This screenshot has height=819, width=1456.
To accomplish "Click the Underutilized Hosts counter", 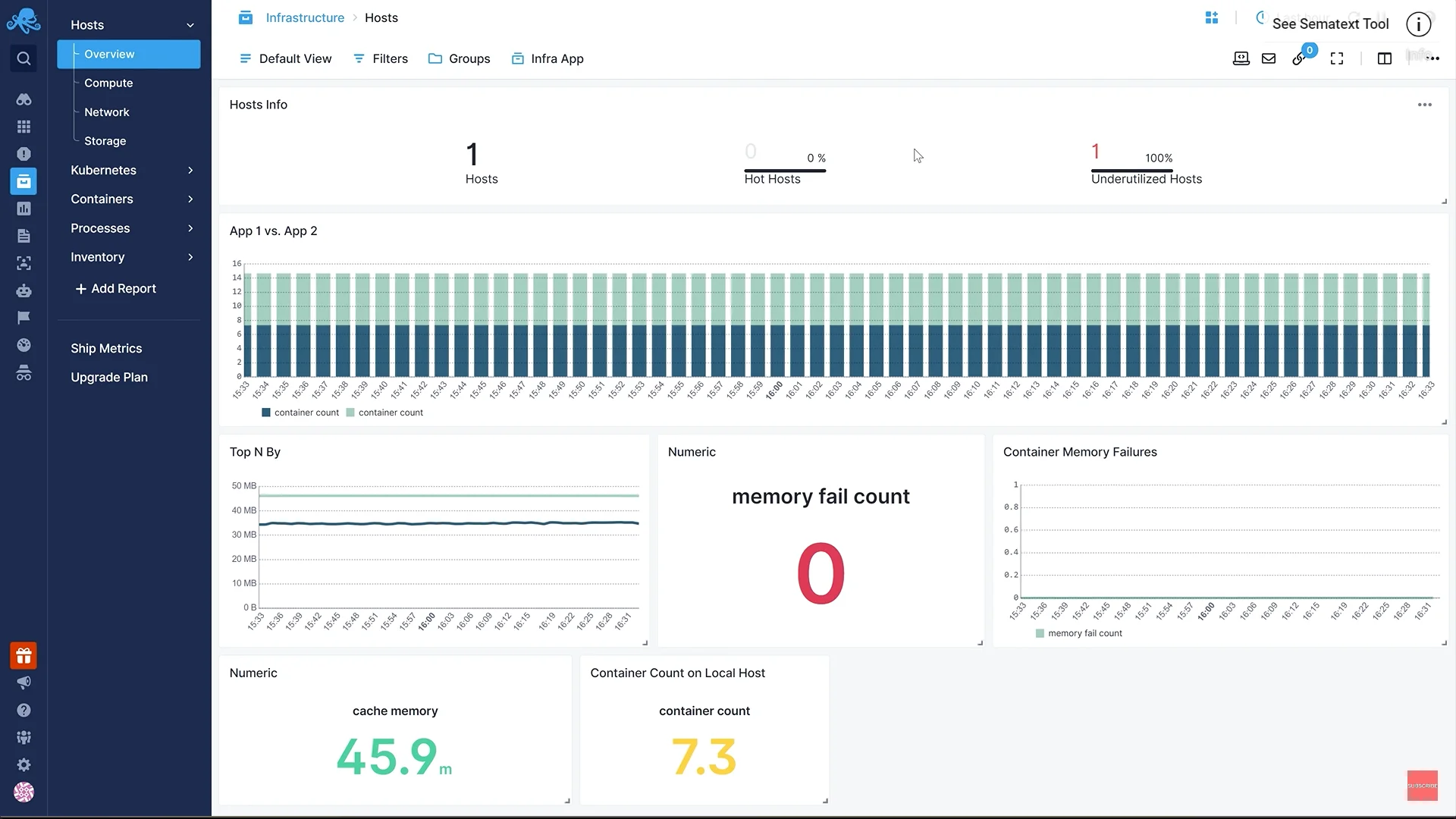I will (x=1147, y=163).
